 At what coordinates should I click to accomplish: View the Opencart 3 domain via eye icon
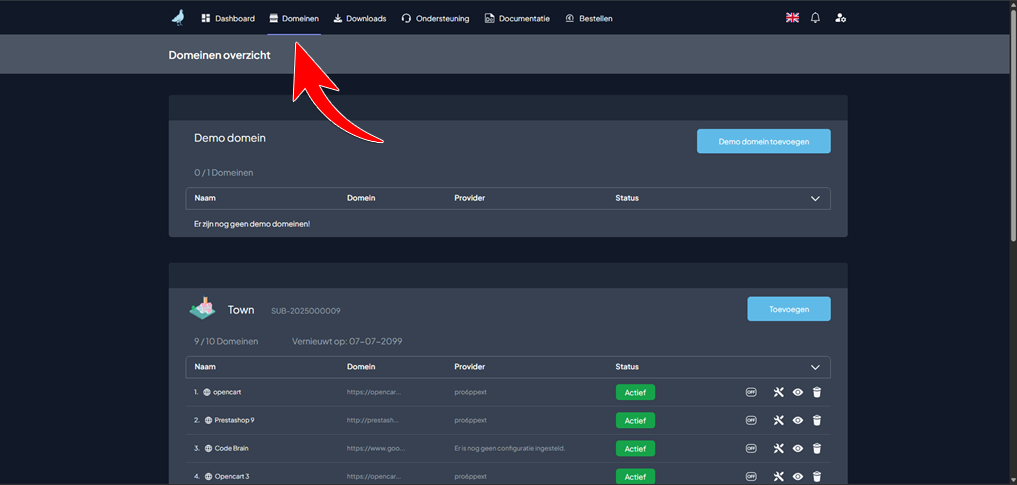(797, 476)
